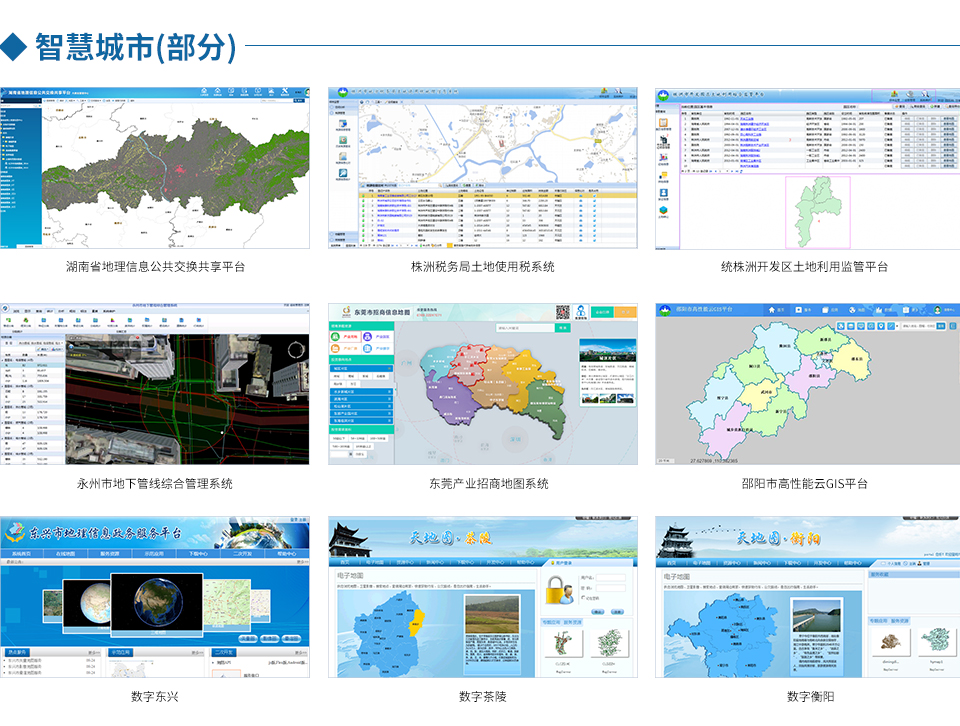
Task: Click the green outlined region map in 株洲开发区 screenshot
Action: [x=819, y=210]
